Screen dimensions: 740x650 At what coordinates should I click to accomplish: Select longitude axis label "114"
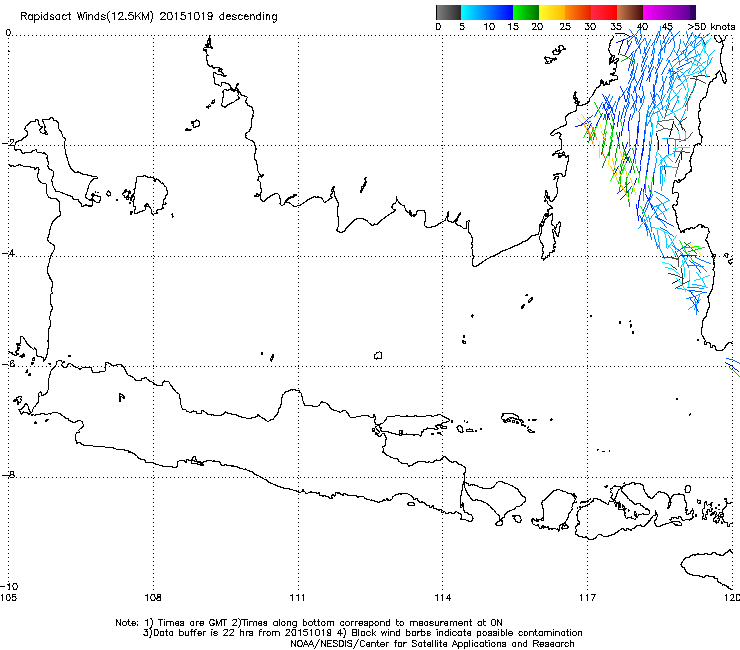[x=442, y=598]
